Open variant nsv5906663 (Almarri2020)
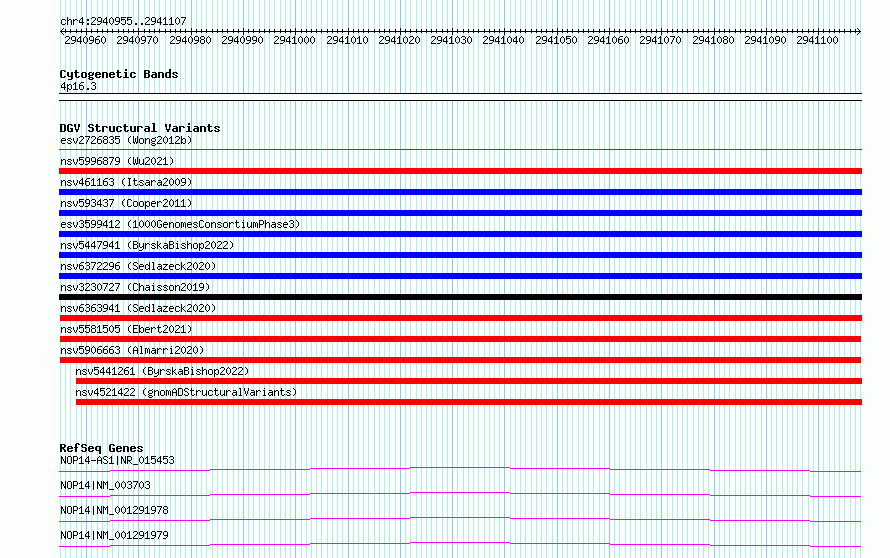Viewport: 890px width, 558px height. [x=132, y=350]
